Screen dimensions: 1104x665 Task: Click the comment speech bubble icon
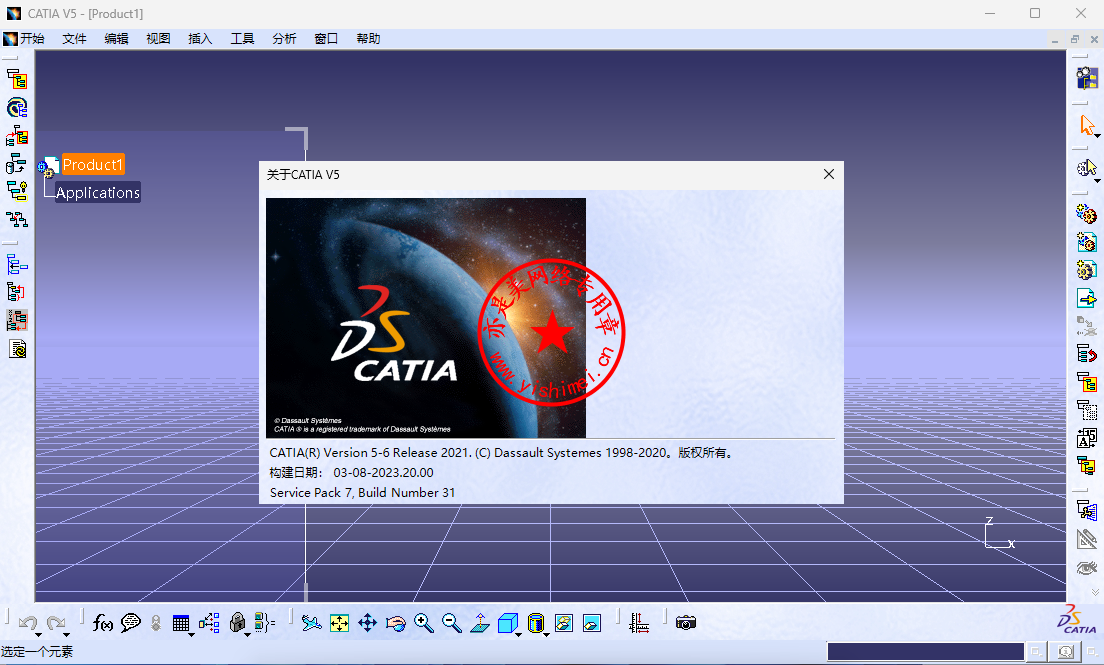click(x=130, y=623)
